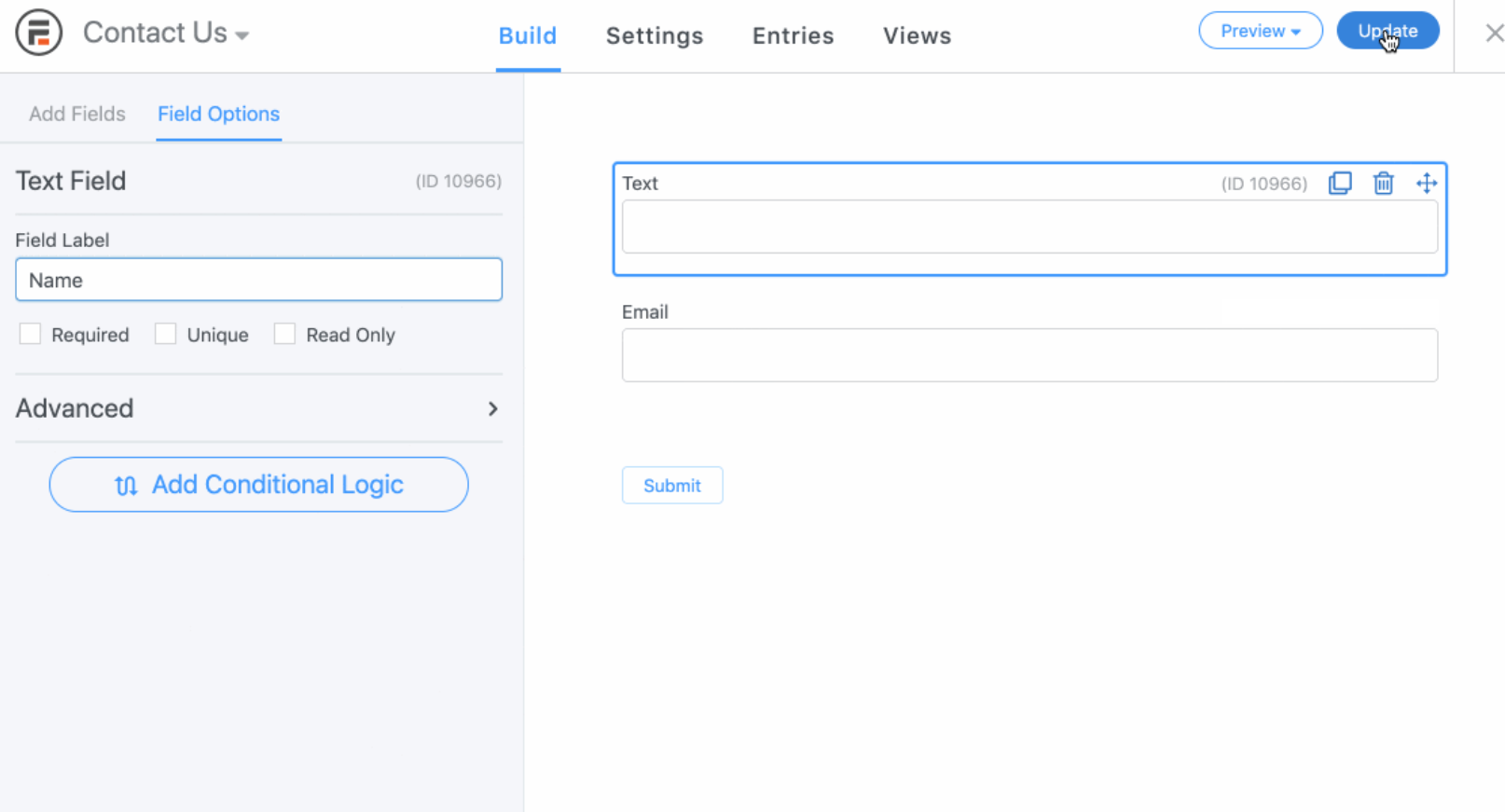
Task: Click the Formidable Forms logo icon
Action: click(x=38, y=33)
